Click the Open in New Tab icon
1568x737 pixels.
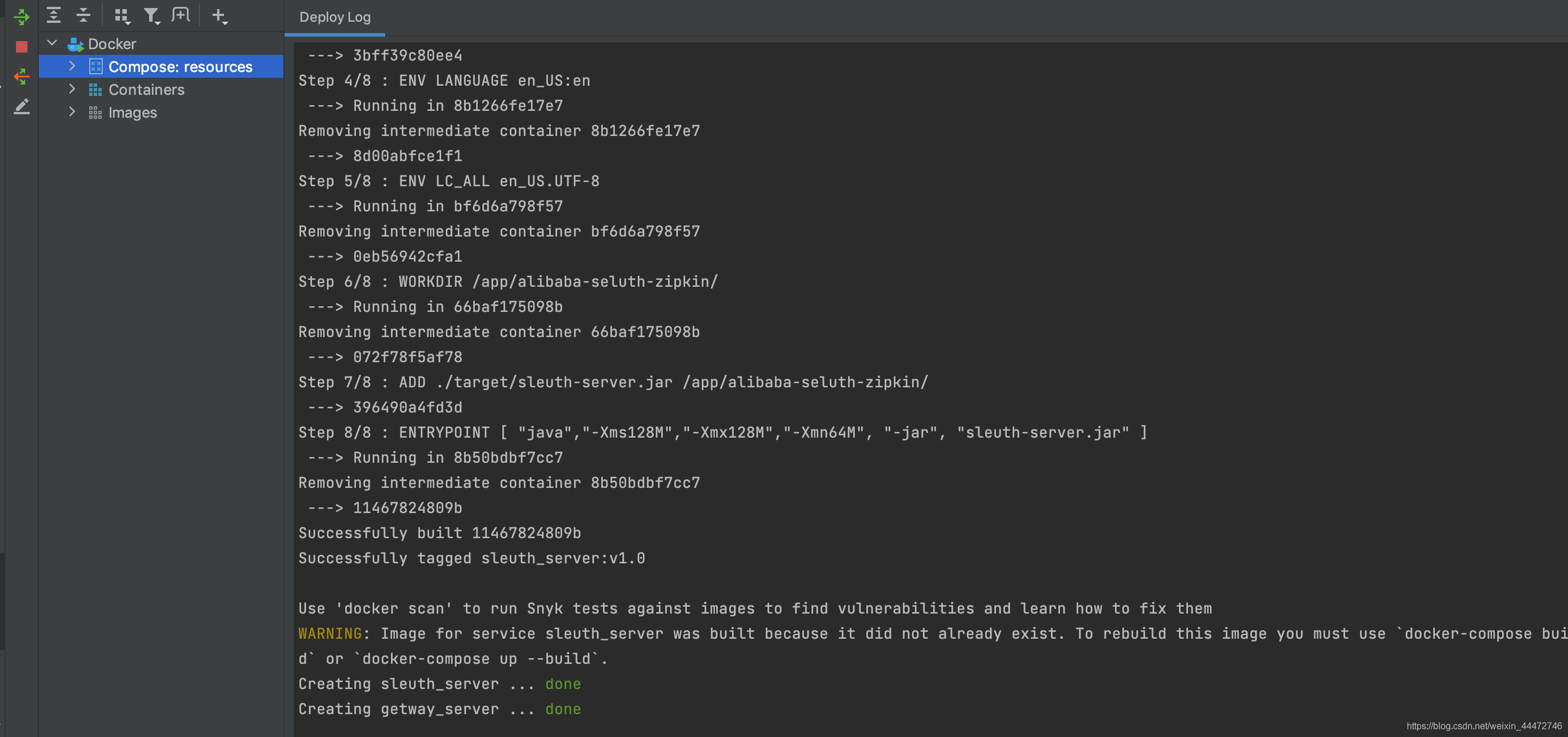181,15
